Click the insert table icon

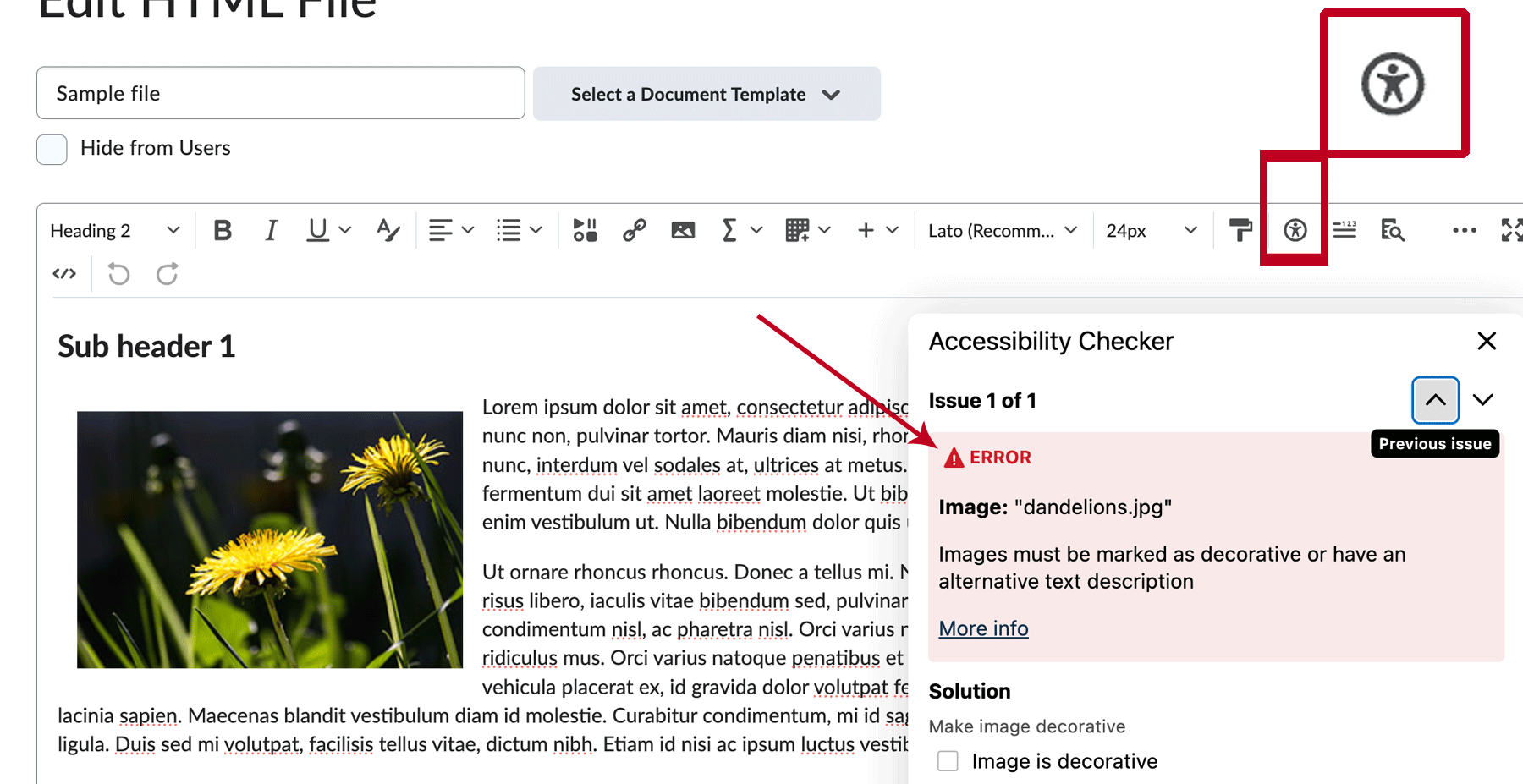797,230
